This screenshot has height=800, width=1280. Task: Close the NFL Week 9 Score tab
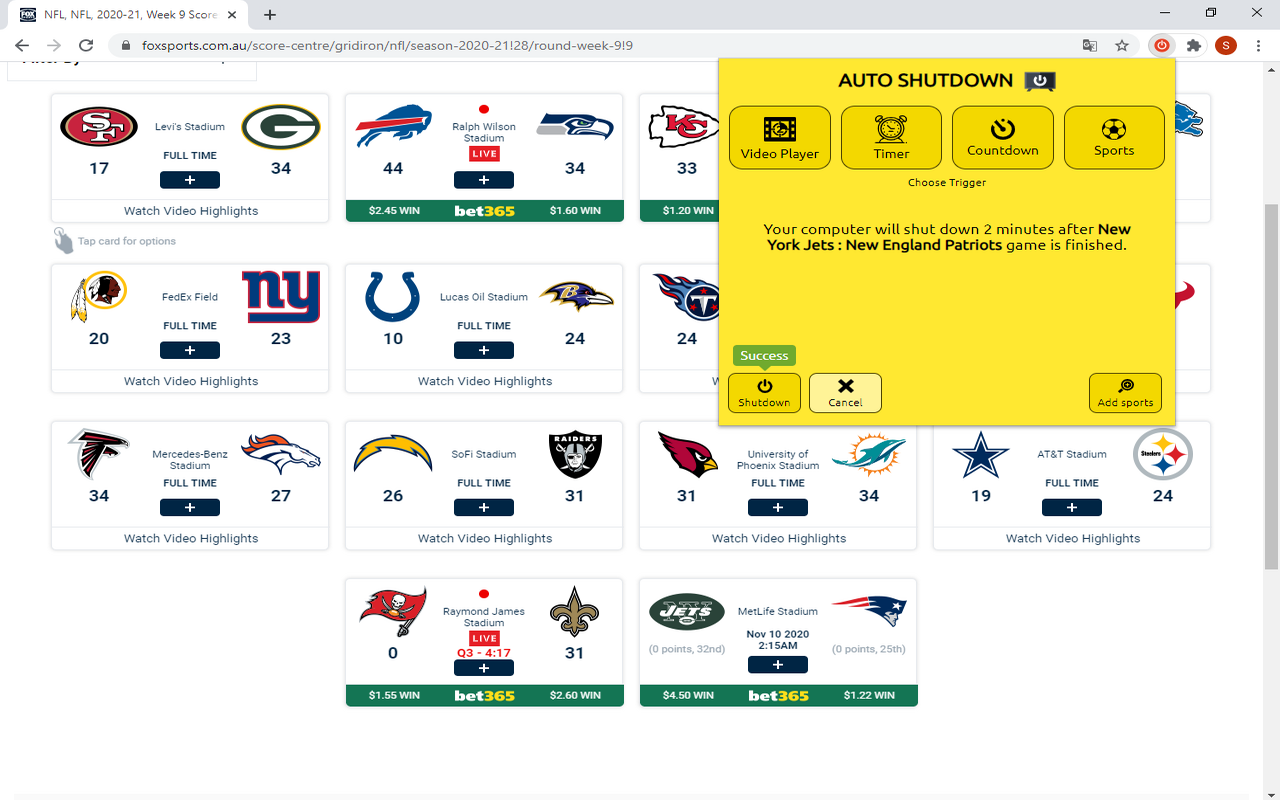234,14
